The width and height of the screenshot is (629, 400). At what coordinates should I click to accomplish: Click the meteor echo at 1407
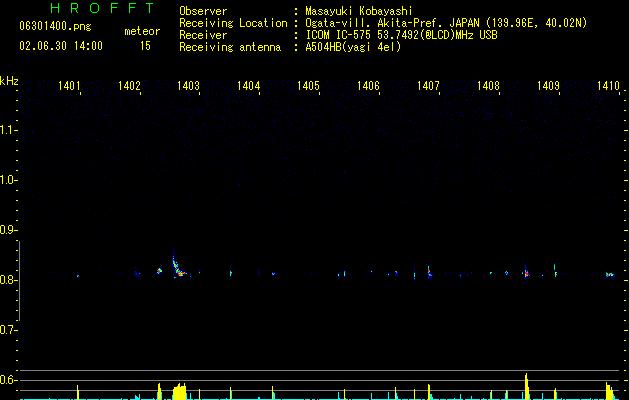point(429,272)
